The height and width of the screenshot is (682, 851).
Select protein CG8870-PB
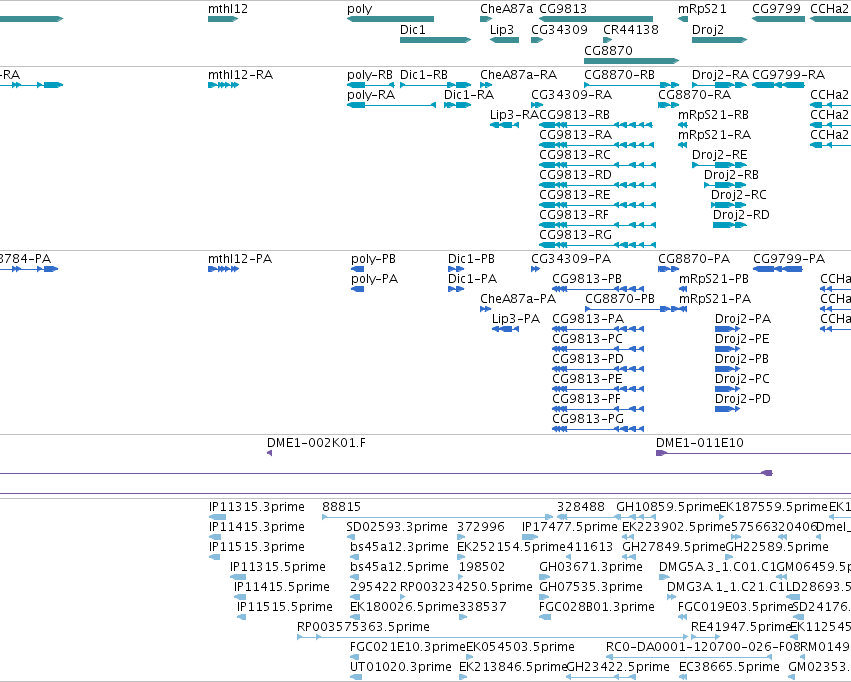(620, 299)
